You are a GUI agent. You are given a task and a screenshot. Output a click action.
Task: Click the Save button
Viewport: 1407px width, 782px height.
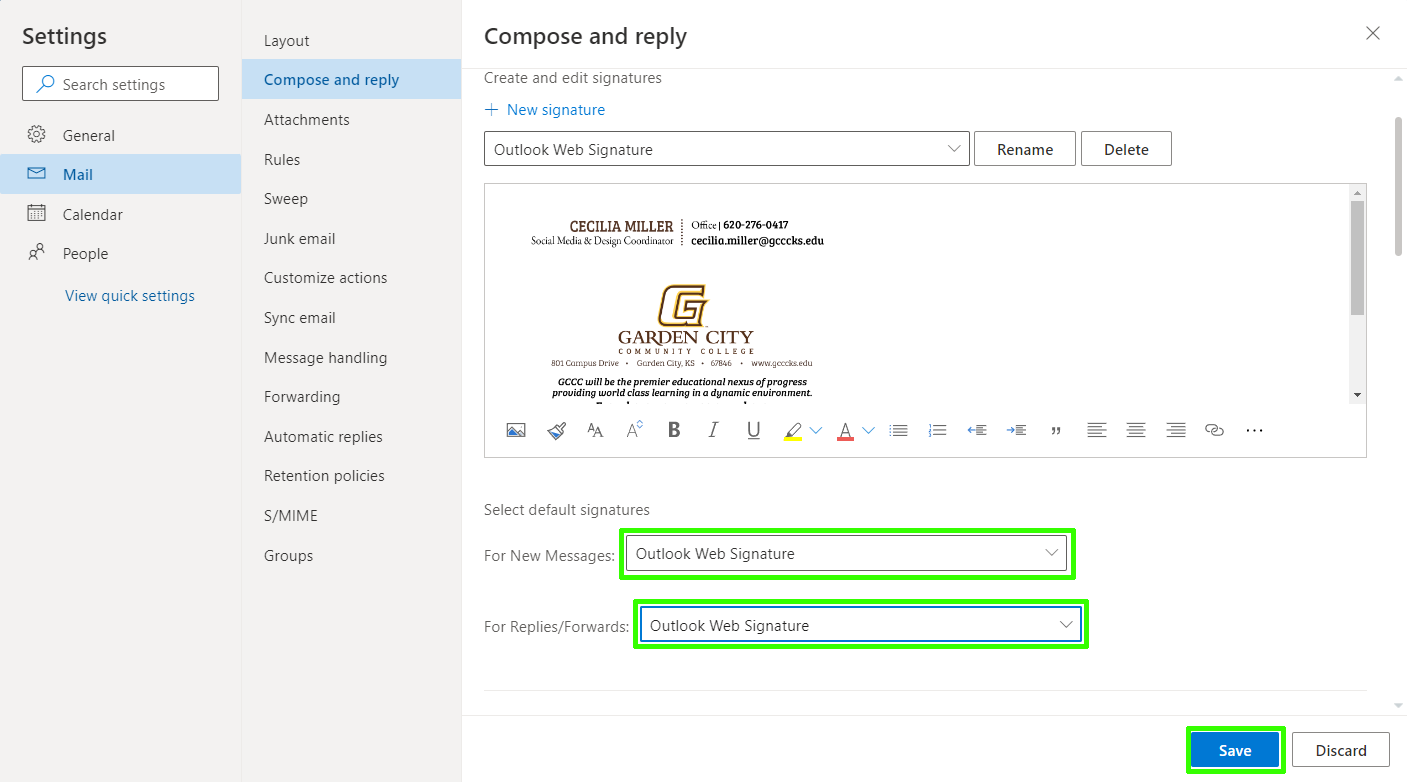tap(1235, 750)
